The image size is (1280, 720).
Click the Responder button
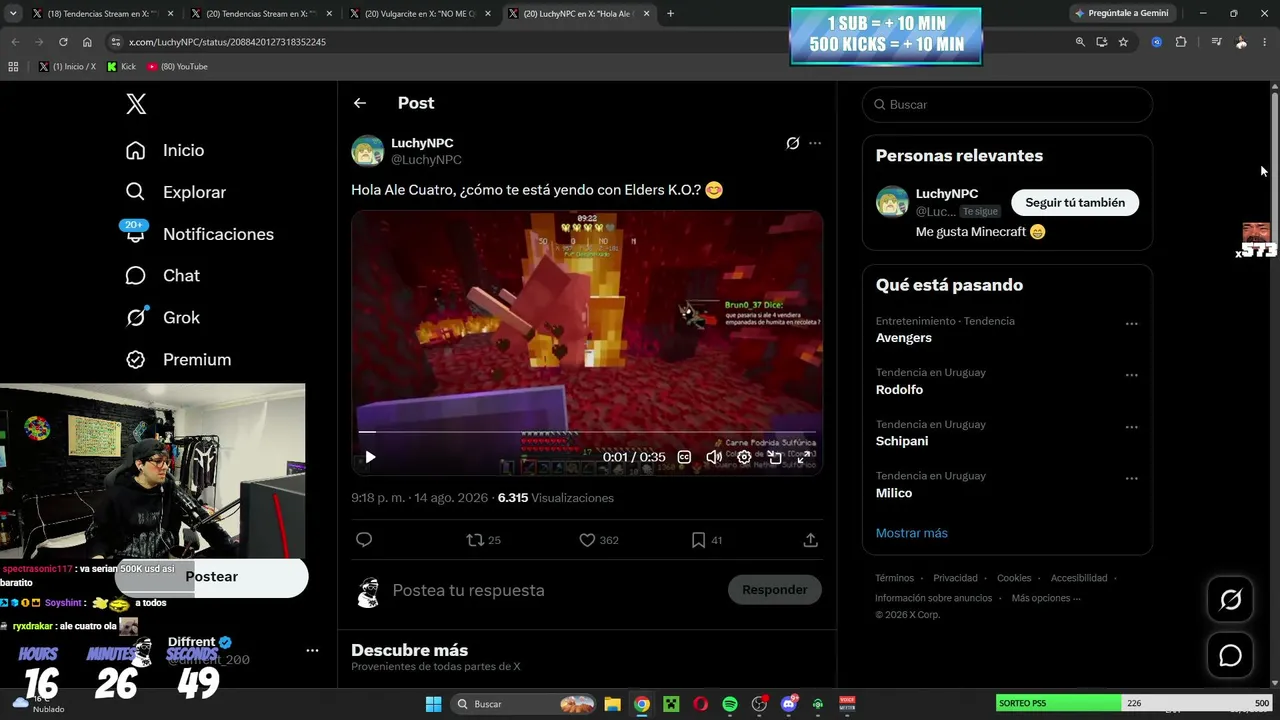[775, 590]
